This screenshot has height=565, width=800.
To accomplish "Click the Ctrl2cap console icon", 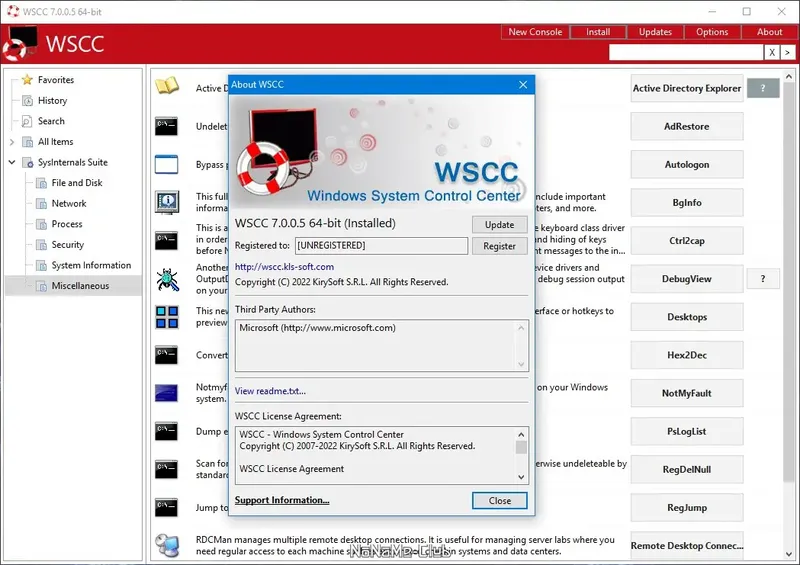I will 166,240.
